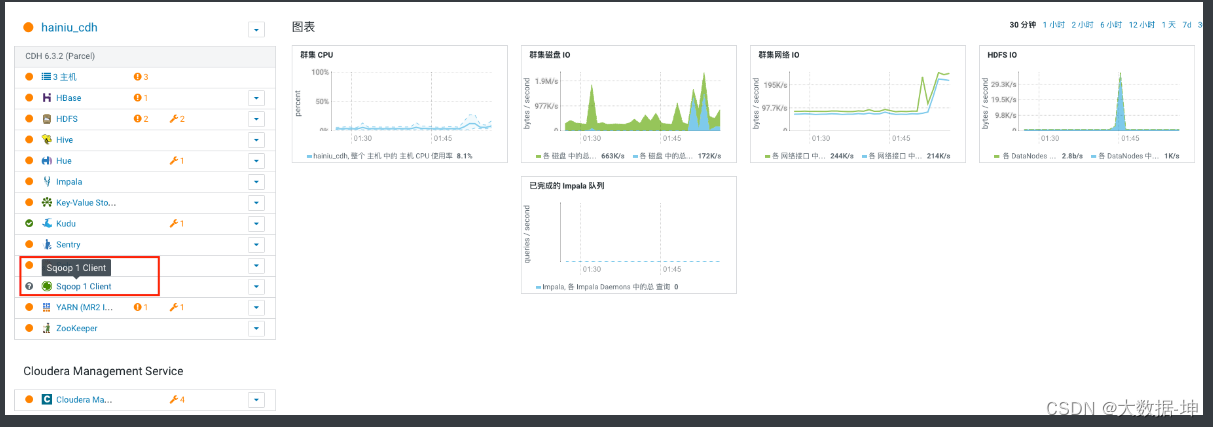Click the Sentry service icon
Viewport: 1213px width, 427px height.
[47, 245]
